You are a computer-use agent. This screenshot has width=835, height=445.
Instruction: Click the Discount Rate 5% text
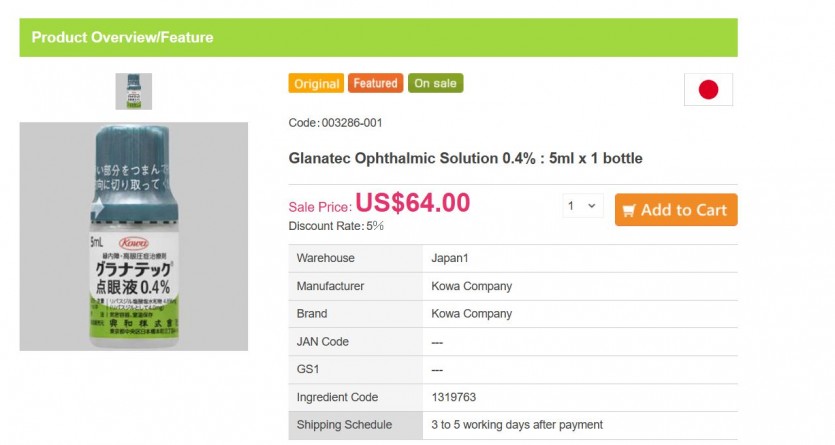point(336,226)
